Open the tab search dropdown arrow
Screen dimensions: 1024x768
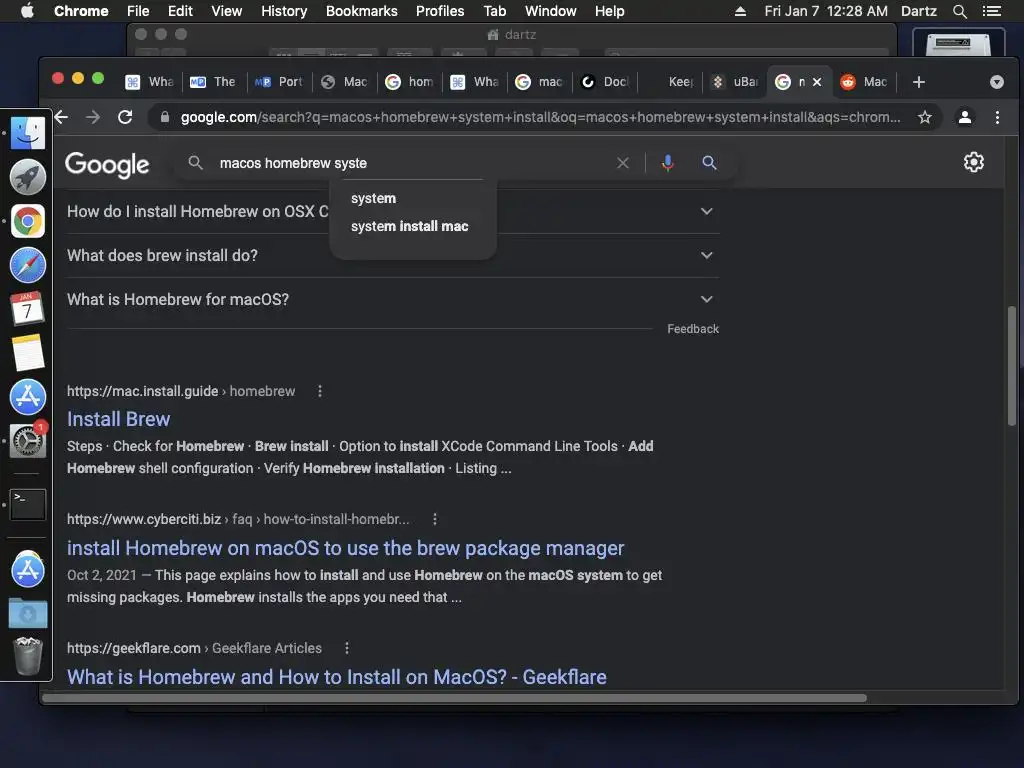tap(997, 82)
